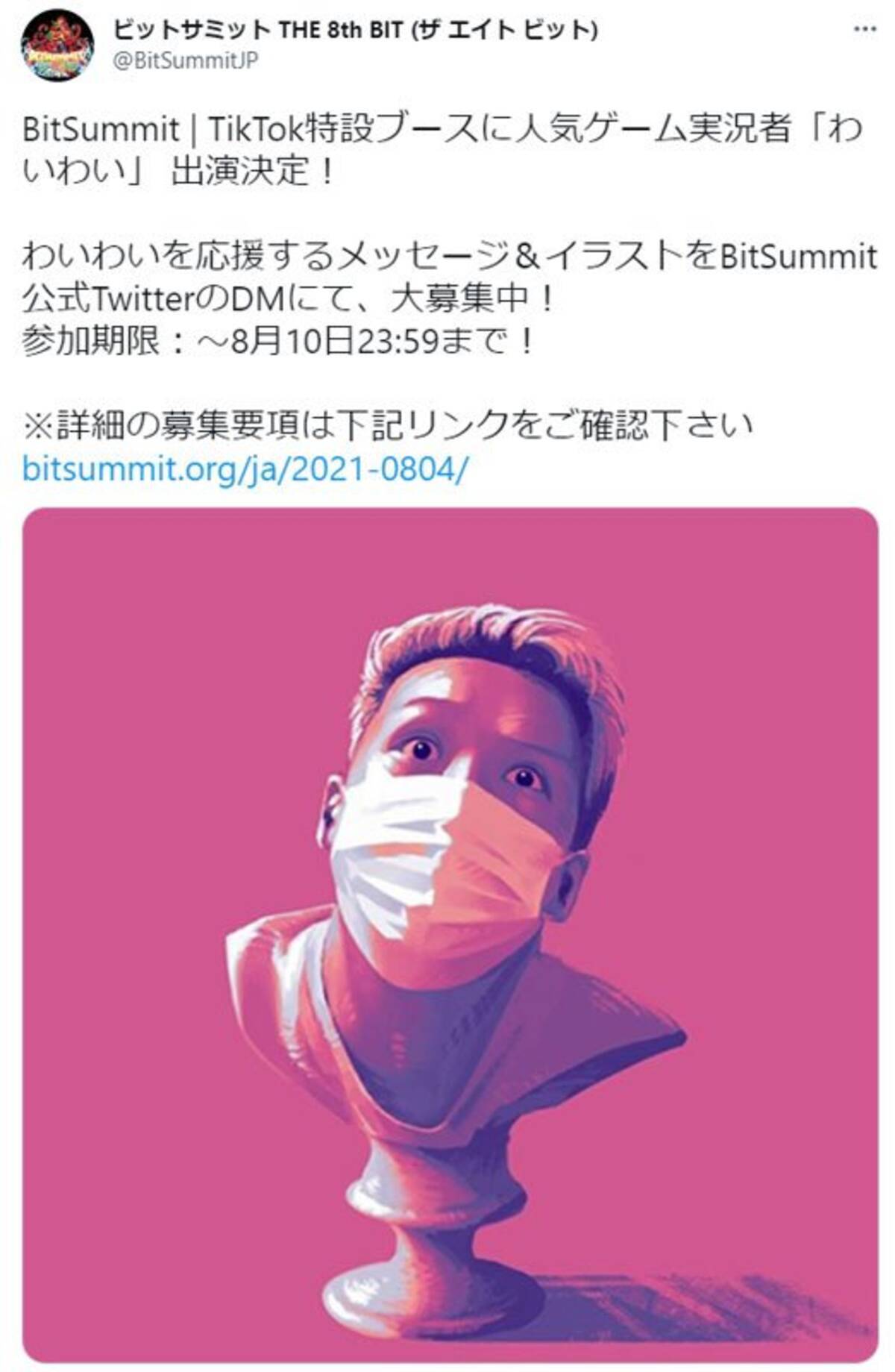The width and height of the screenshot is (895, 1372).
Task: Click the line ending with 出演決定！
Action: 178,172
